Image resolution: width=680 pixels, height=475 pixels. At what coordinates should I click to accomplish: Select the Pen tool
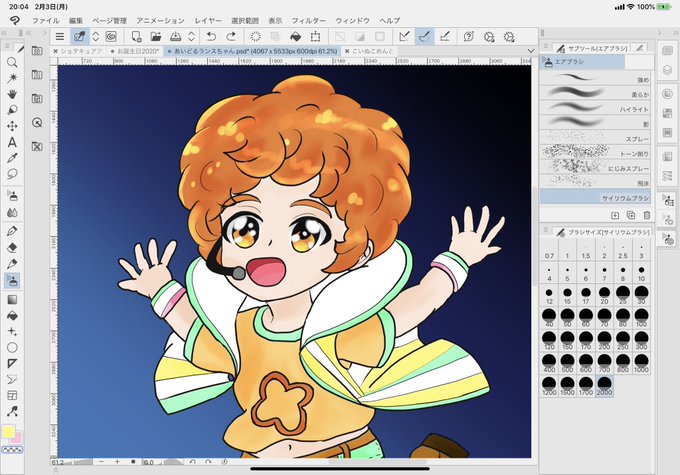tap(12, 231)
